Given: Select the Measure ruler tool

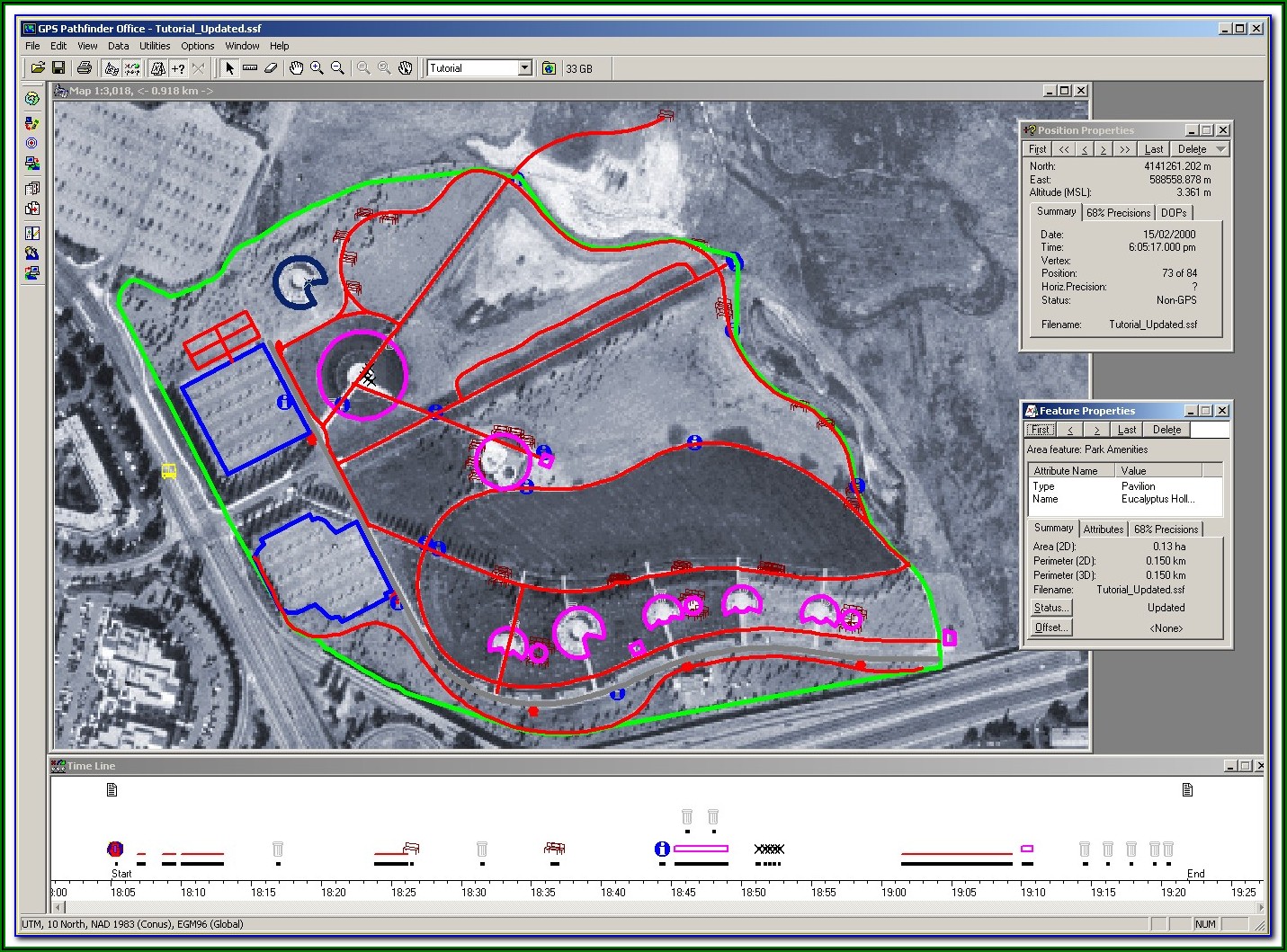Looking at the screenshot, I should (x=250, y=68).
